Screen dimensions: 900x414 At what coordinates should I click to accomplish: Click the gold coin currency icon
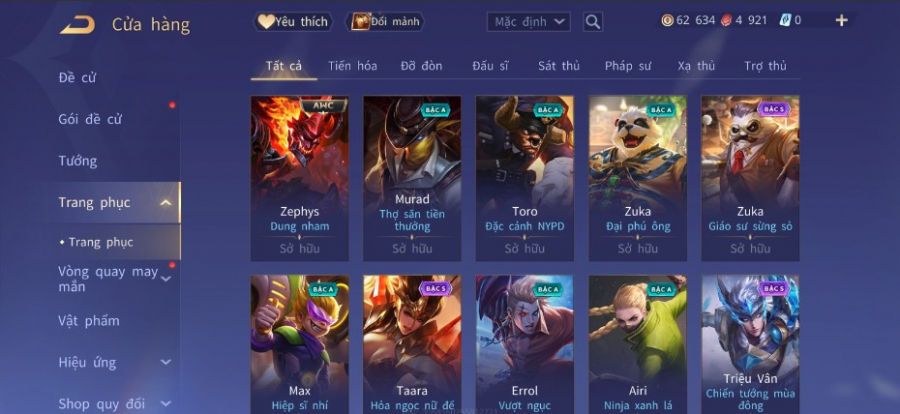(667, 21)
